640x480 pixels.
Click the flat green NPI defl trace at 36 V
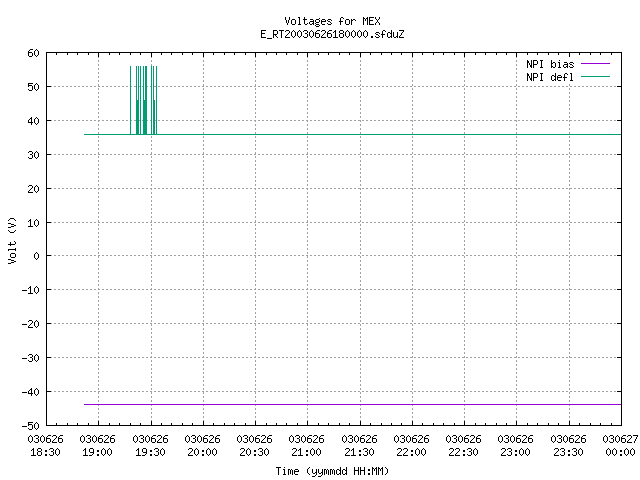point(353,134)
